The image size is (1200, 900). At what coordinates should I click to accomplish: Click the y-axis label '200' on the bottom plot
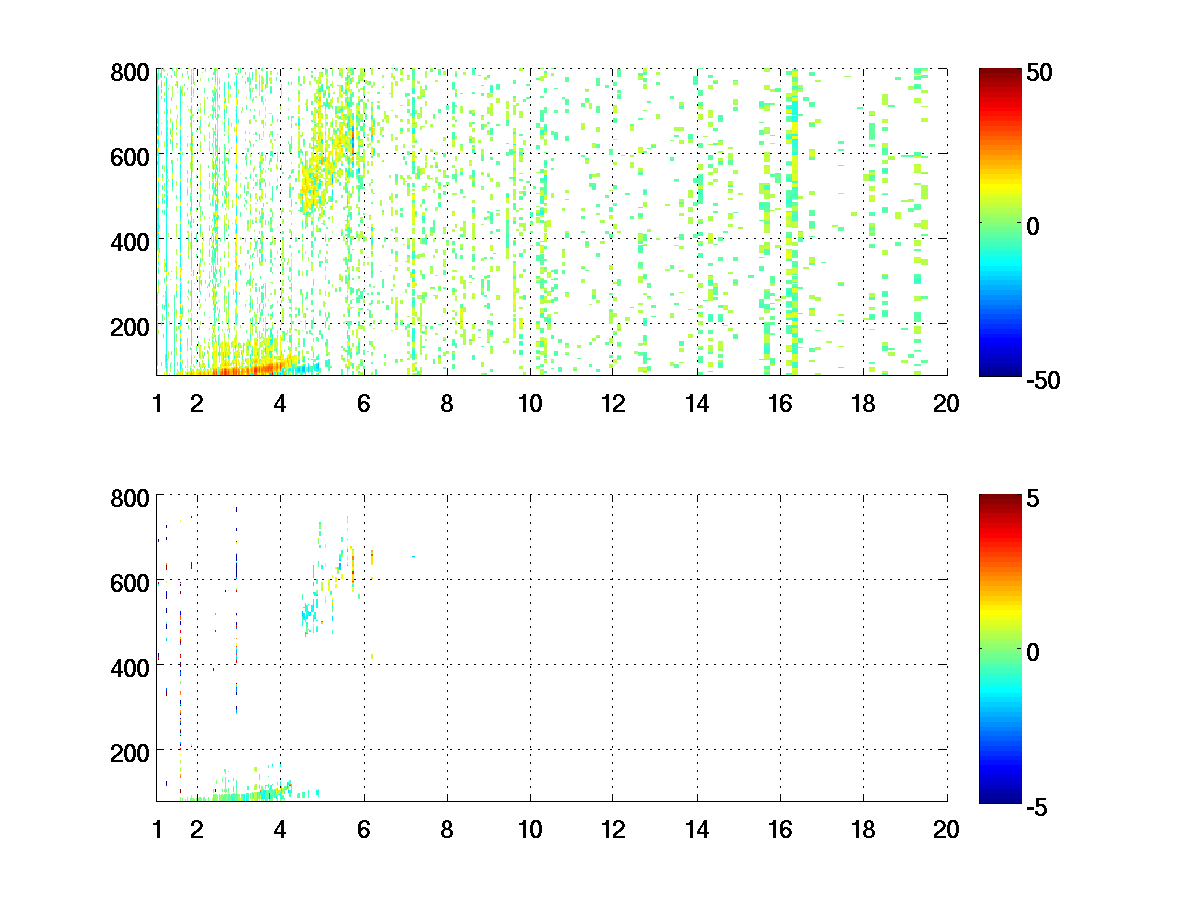(x=130, y=751)
